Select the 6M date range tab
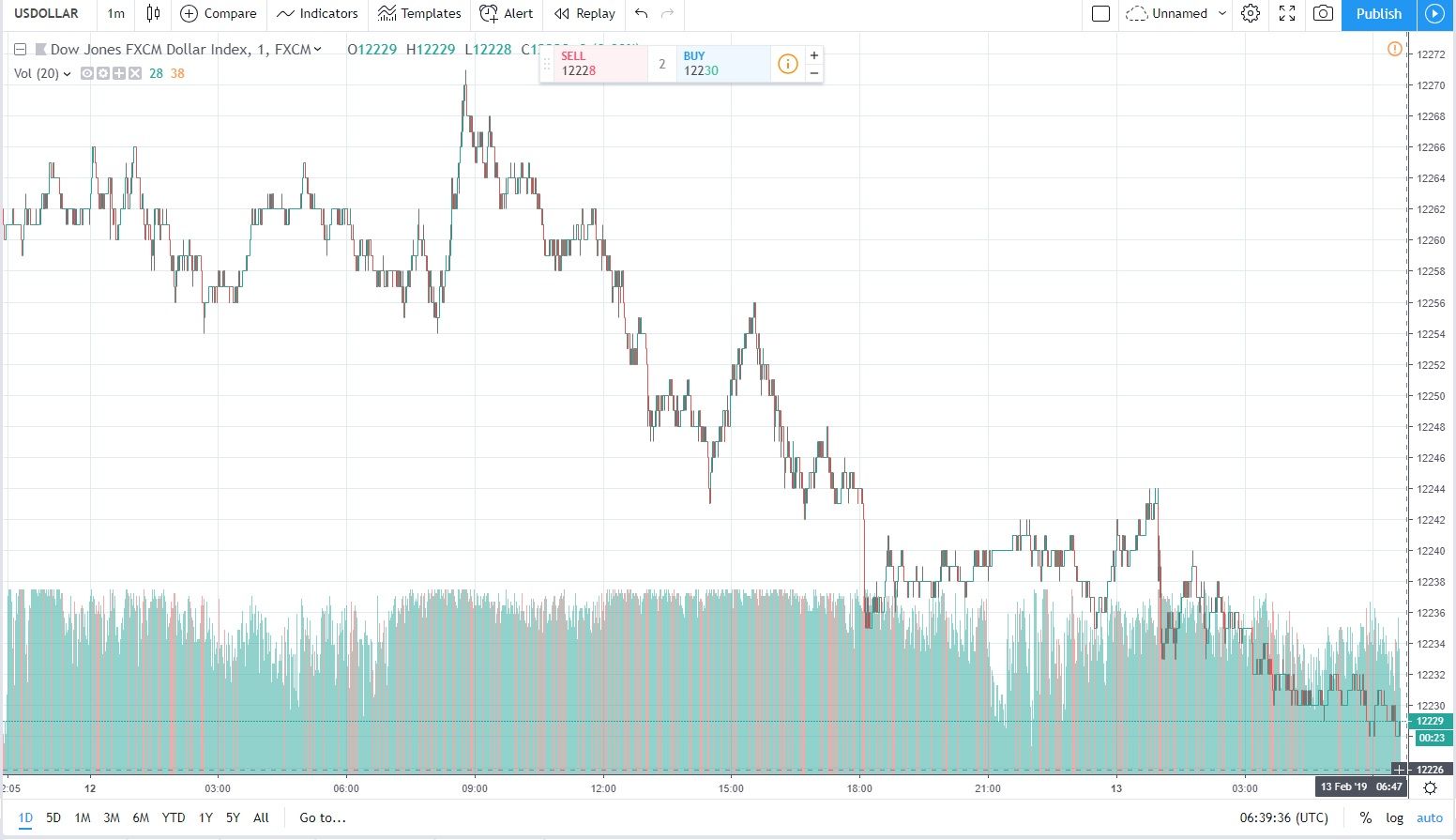The height and width of the screenshot is (840, 1456). 141,817
